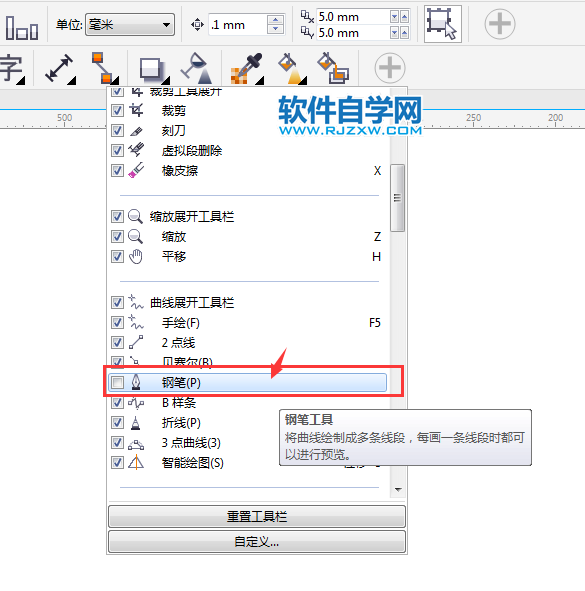Click the nudge distance .1 mm field
Image resolution: width=585 pixels, height=591 pixels.
[237, 25]
